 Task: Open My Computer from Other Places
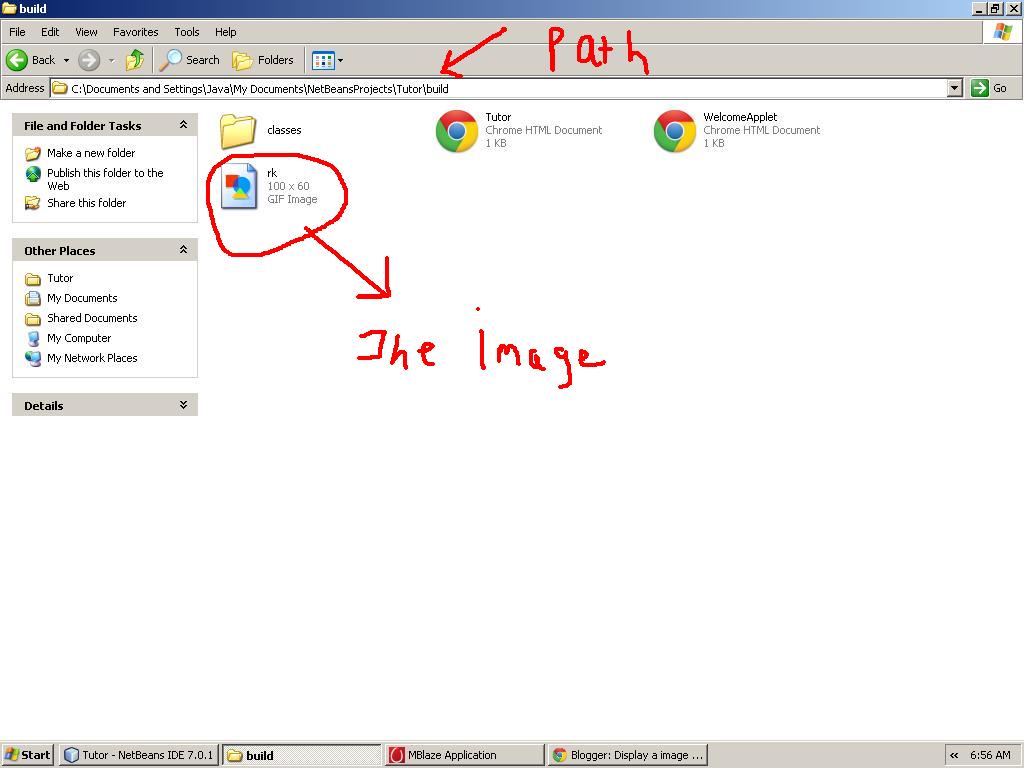[78, 338]
